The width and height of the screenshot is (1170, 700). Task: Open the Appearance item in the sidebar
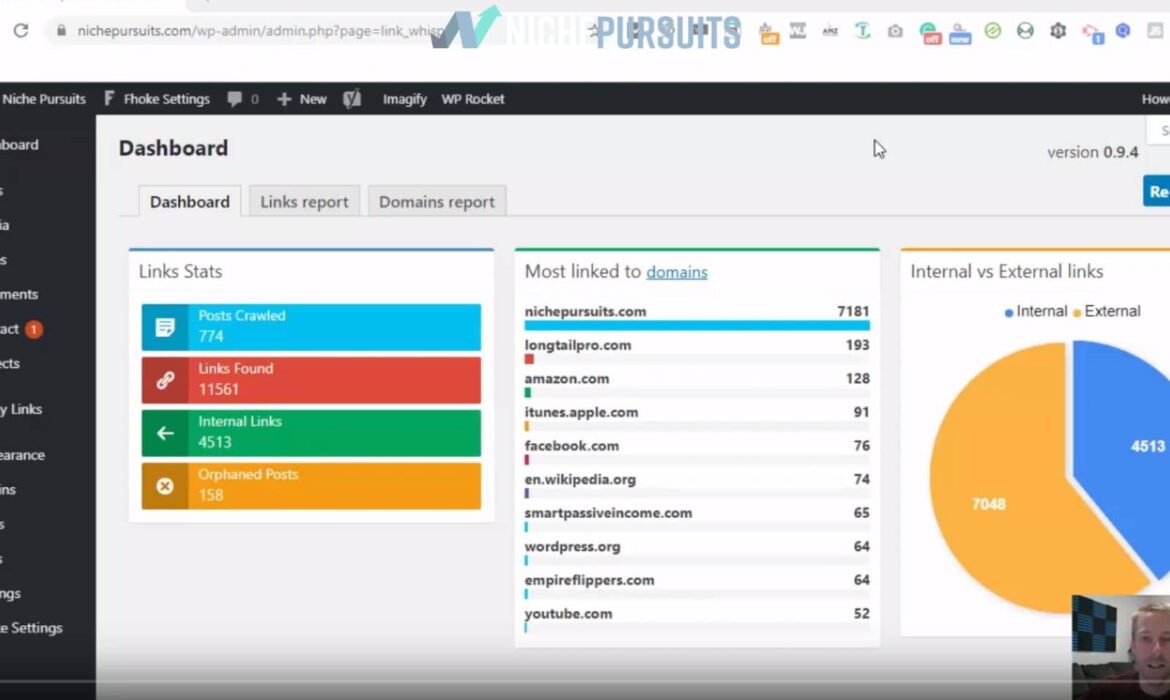pyautogui.click(x=22, y=454)
